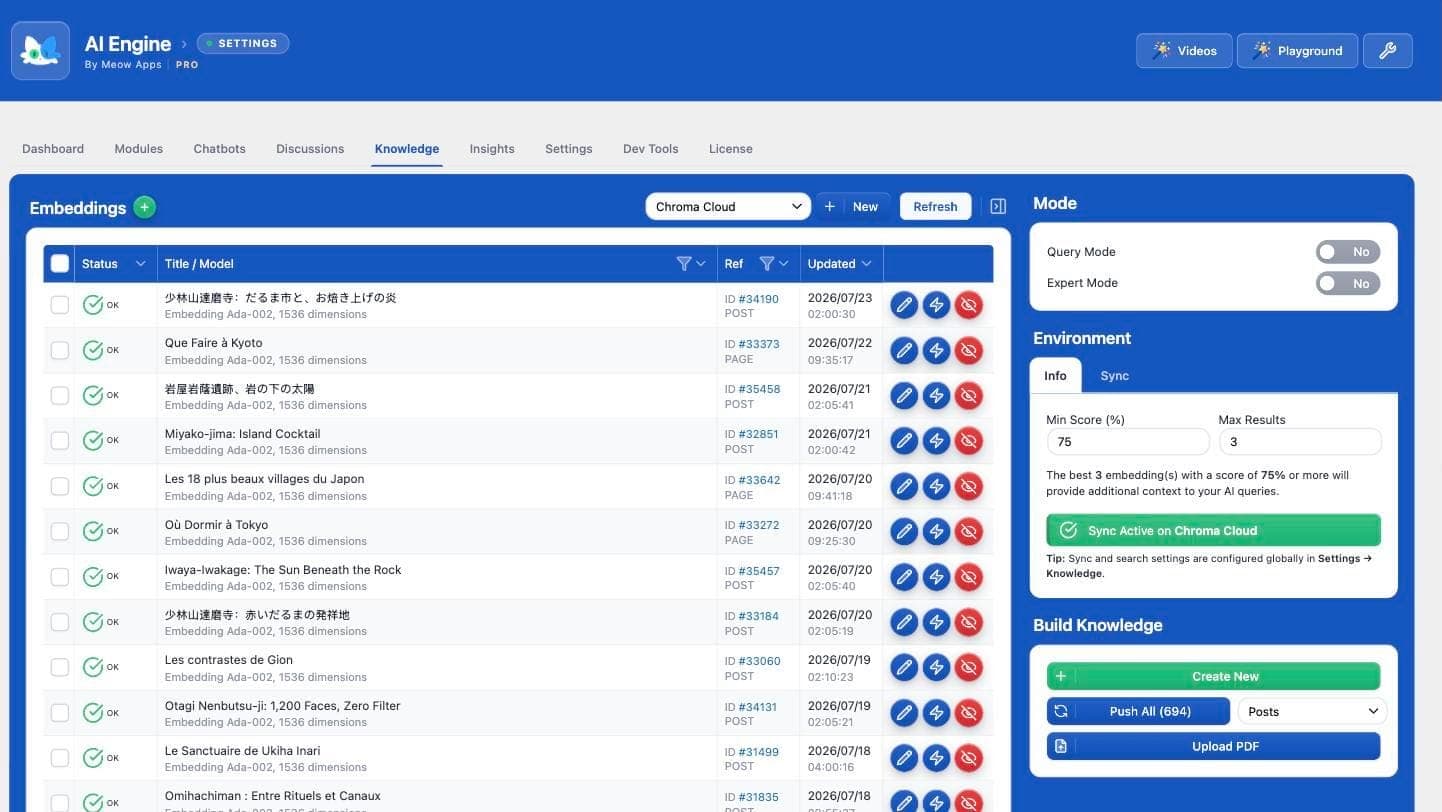Edit the Les contrastes de Gion embedding
Viewport: 1442px width, 812px height.
(x=904, y=667)
